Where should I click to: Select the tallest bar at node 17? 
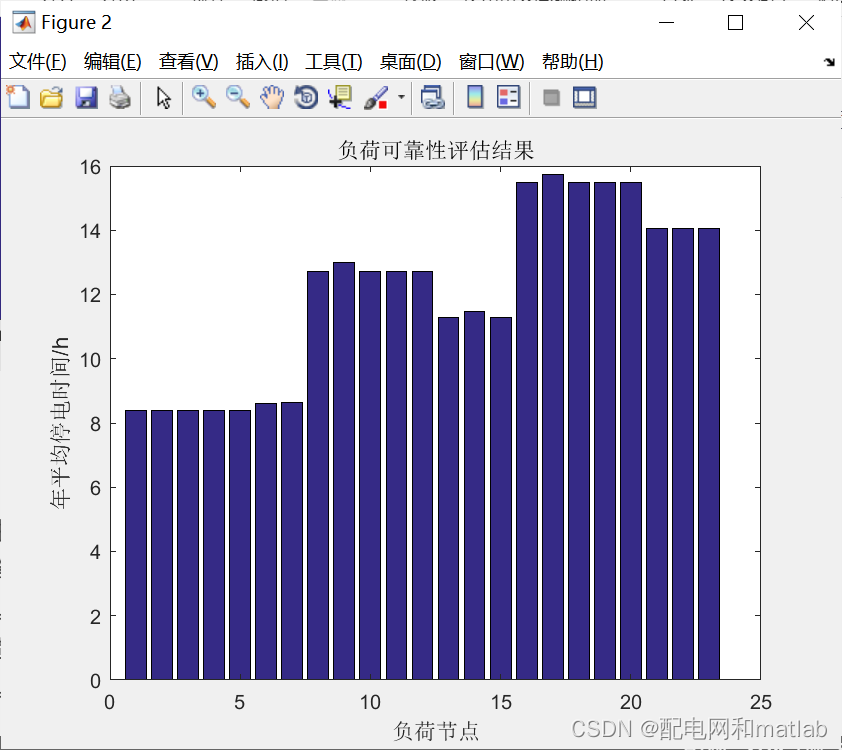[553, 427]
